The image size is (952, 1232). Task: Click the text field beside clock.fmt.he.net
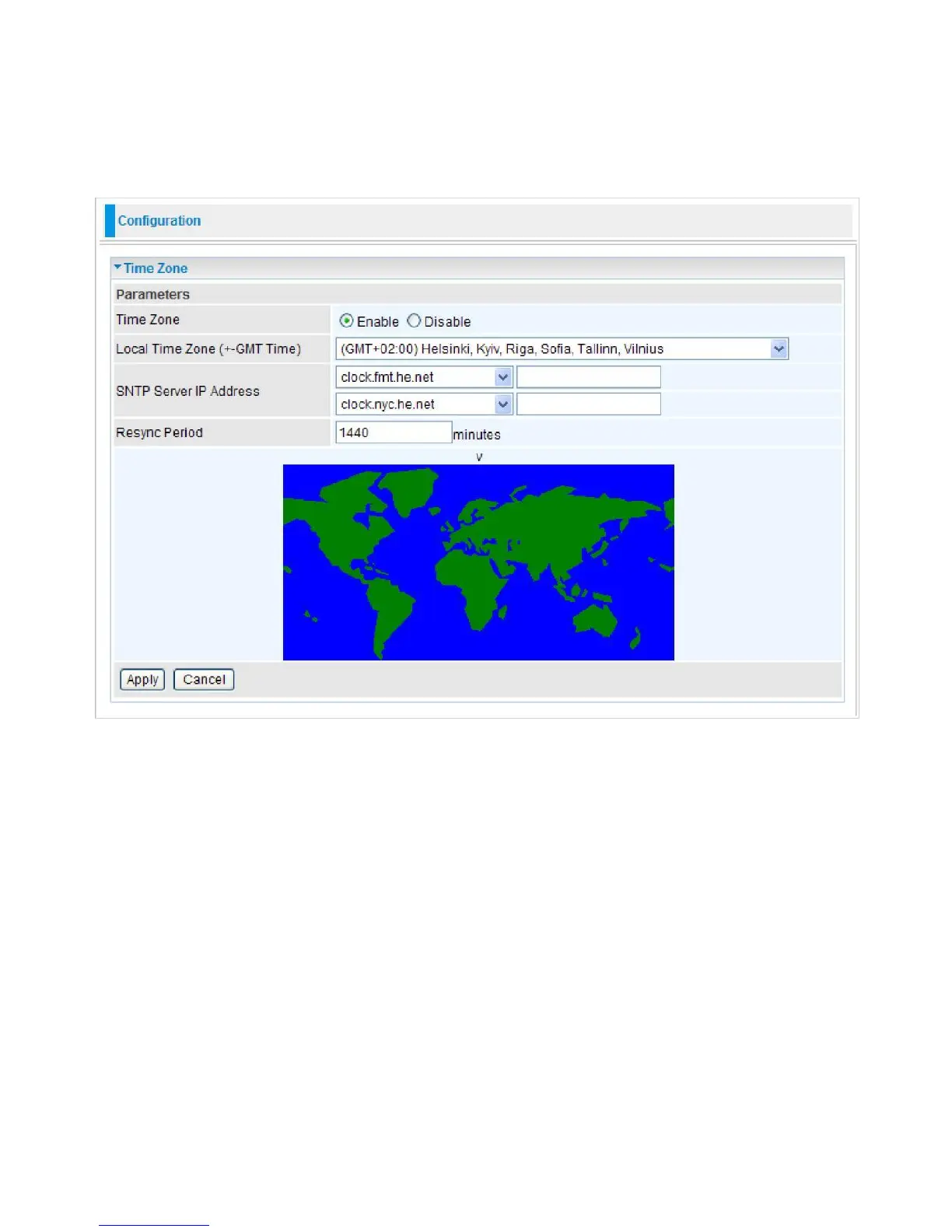pyautogui.click(x=589, y=377)
